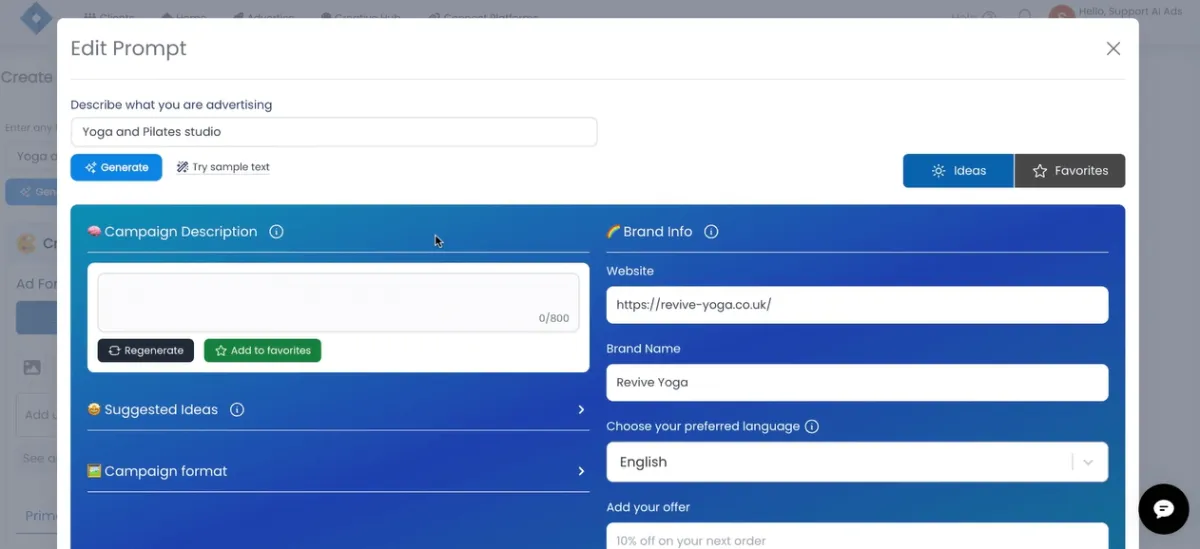Click the Add your offer field

click(857, 536)
